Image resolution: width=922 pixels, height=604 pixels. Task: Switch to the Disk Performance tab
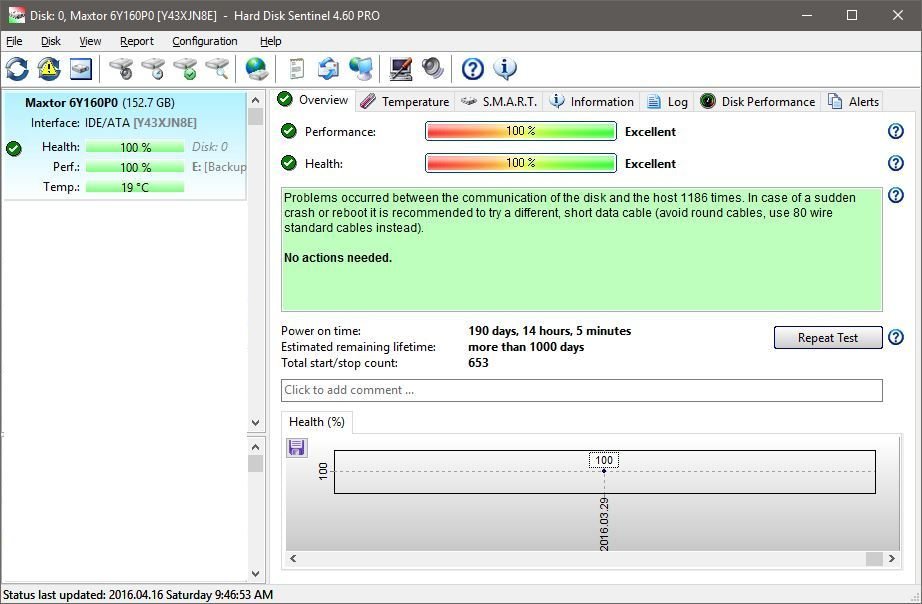click(x=758, y=102)
